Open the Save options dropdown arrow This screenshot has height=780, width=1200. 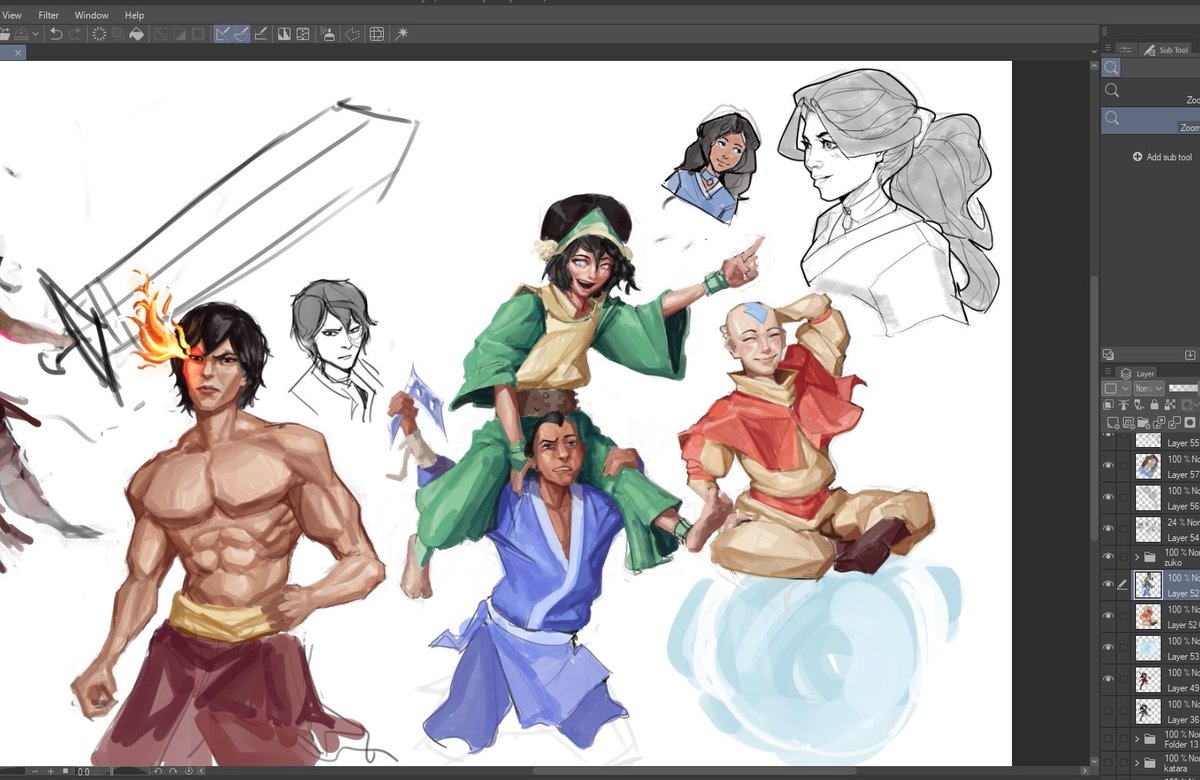point(35,33)
